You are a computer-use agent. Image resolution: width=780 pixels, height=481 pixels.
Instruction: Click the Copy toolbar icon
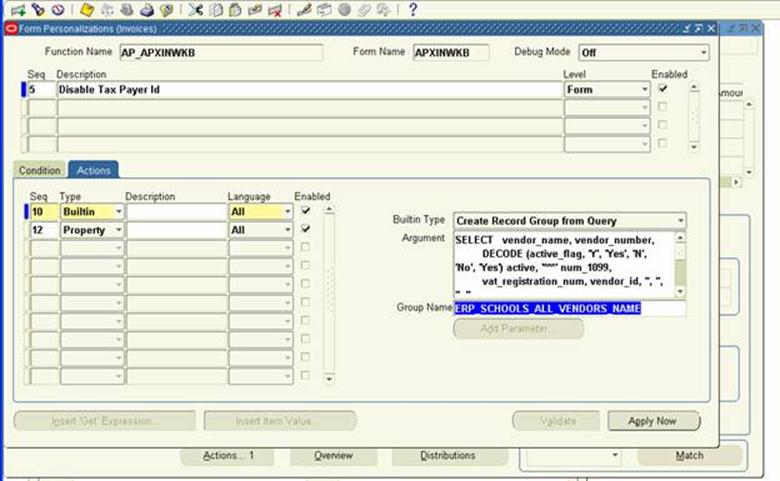pyautogui.click(x=215, y=9)
